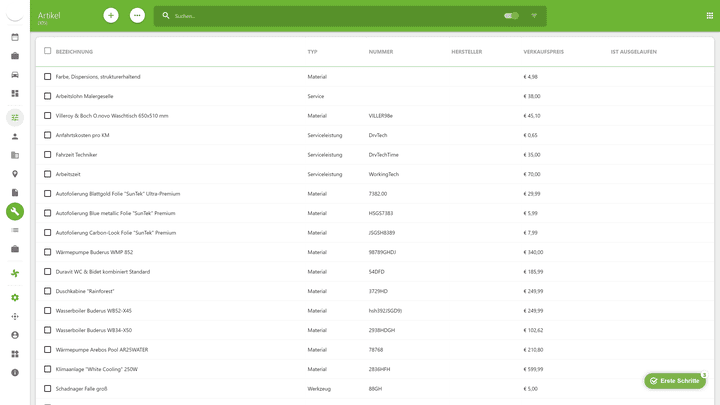Click the add new article plus button

coord(111,16)
